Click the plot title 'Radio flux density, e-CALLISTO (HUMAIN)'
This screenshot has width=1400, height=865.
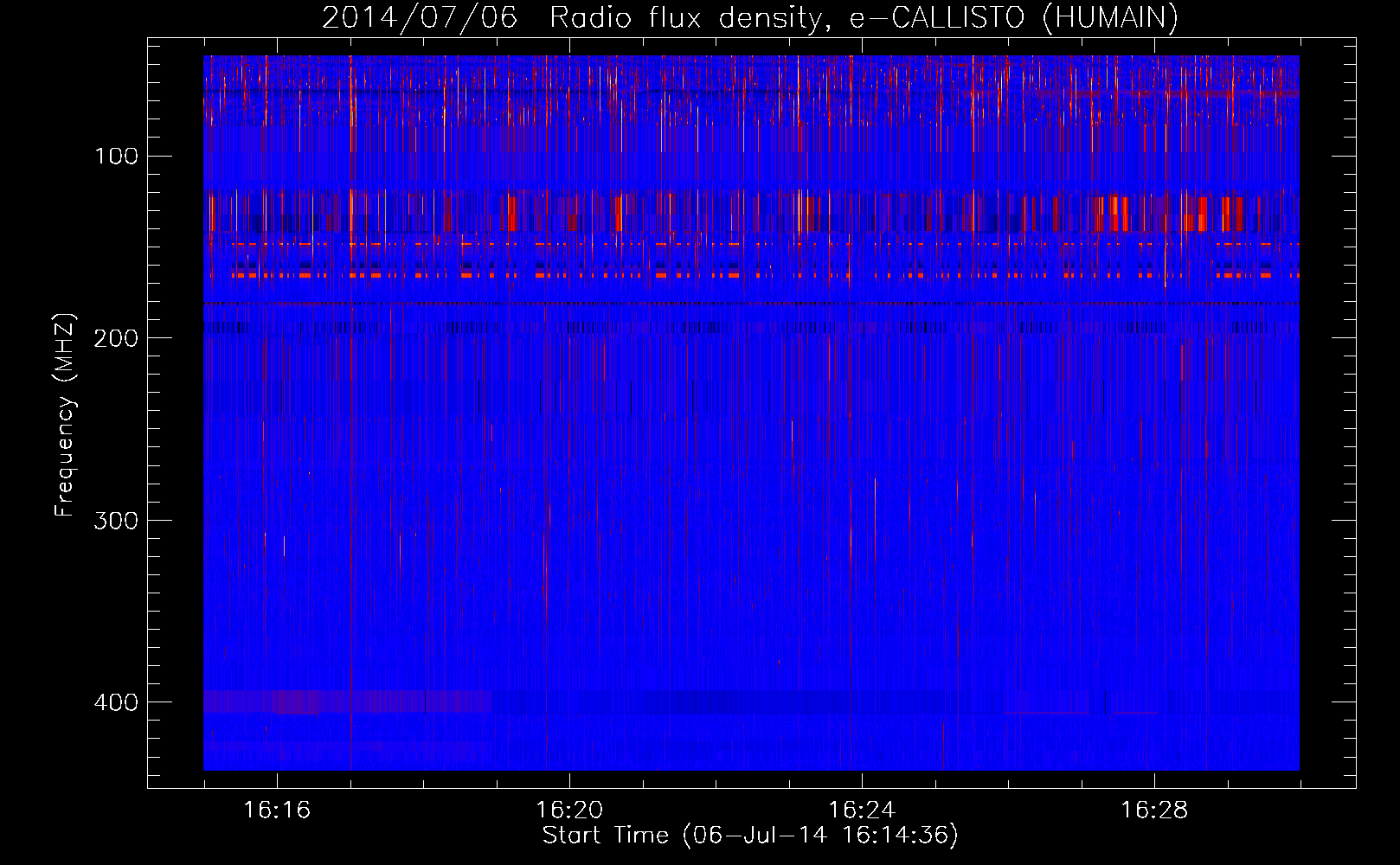[x=864, y=18]
